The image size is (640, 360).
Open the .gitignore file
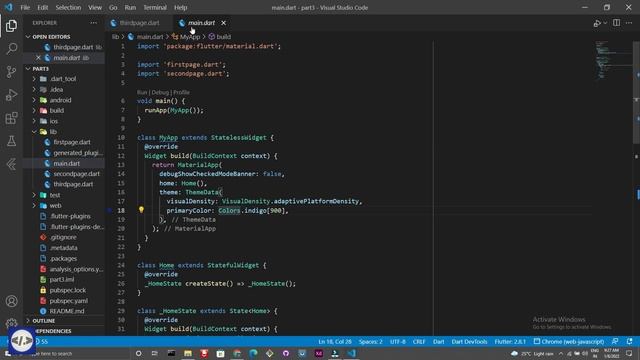[62, 237]
